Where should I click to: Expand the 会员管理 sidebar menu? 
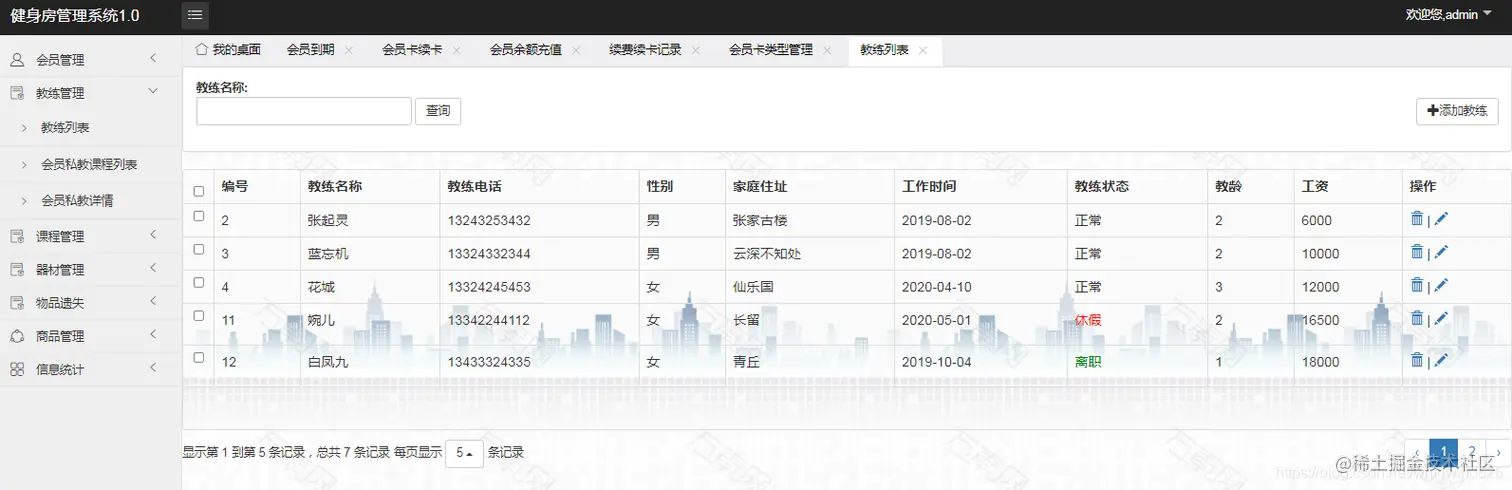point(153,59)
